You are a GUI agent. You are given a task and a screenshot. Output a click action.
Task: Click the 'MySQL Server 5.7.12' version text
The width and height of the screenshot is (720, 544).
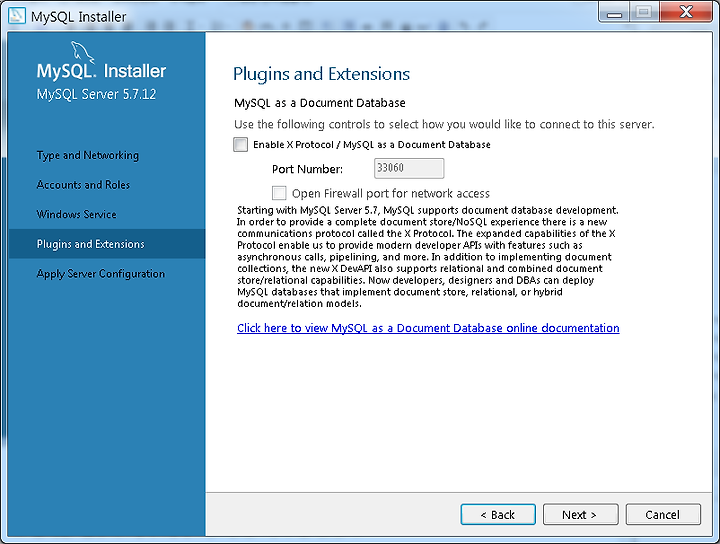click(x=96, y=94)
